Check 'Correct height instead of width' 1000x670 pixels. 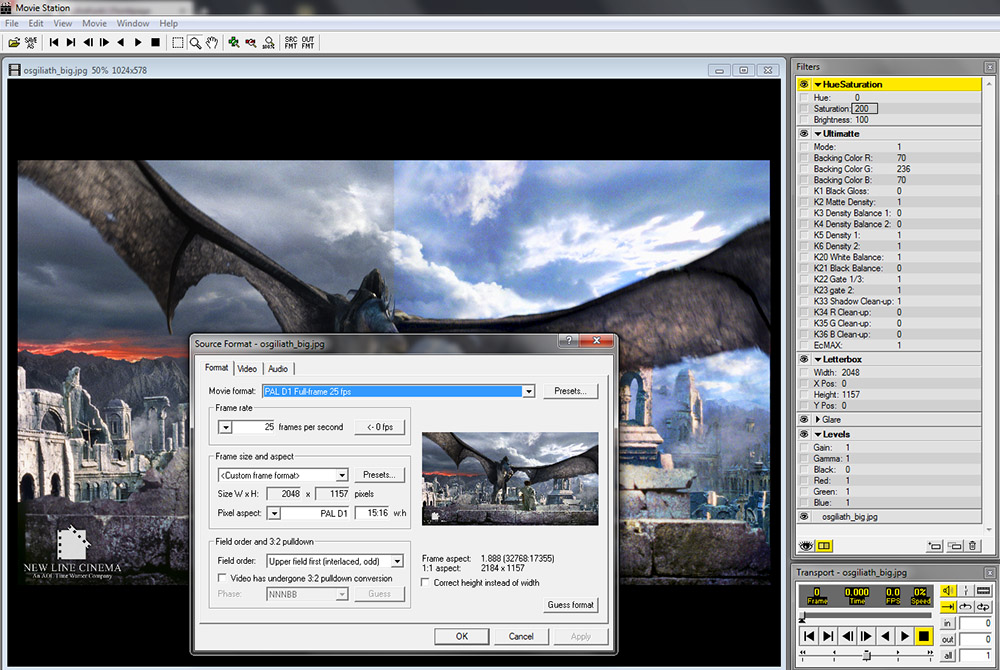coord(425,583)
